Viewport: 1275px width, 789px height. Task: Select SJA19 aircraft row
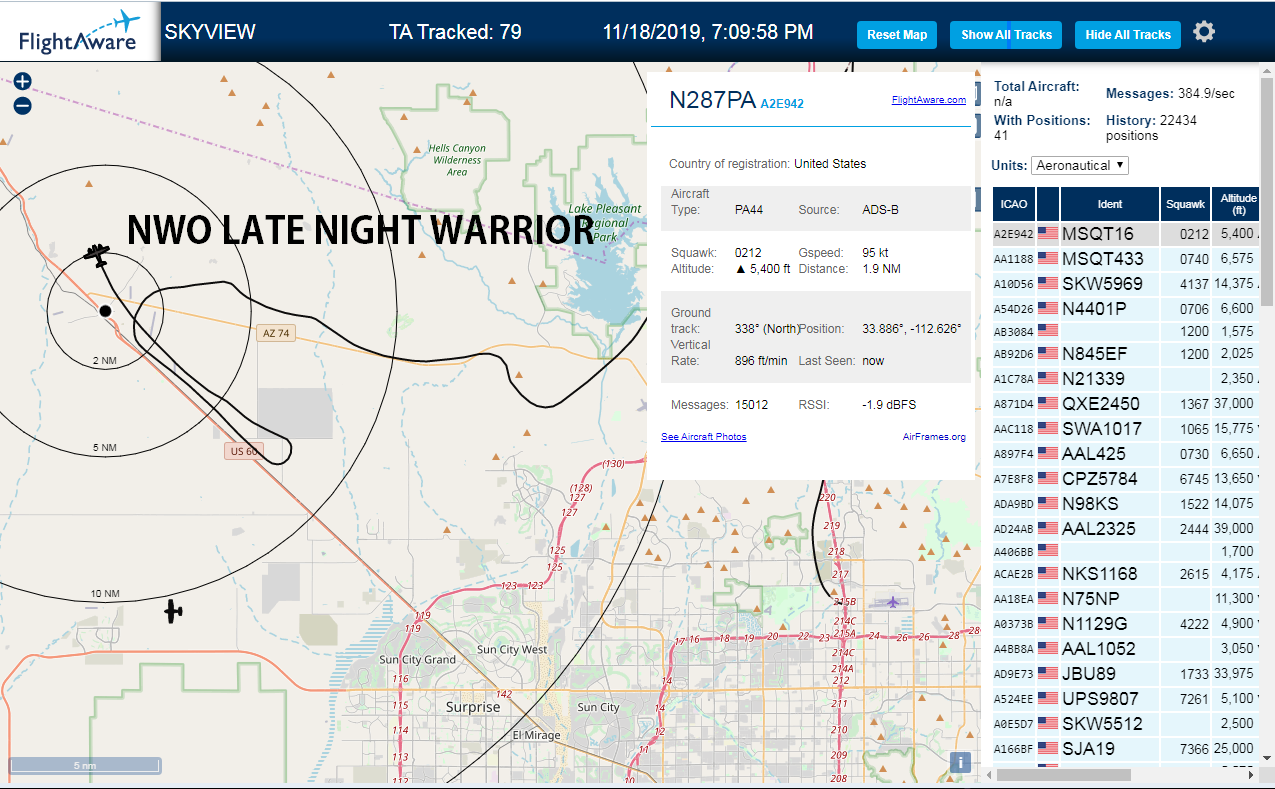pyautogui.click(x=1126, y=748)
